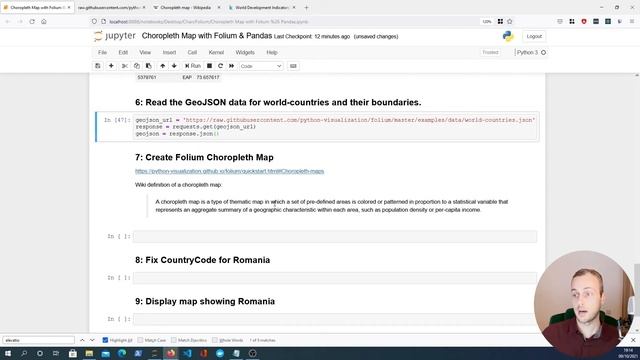
Task: Open Microsoft Edge from the taskbar
Action: pos(122,353)
